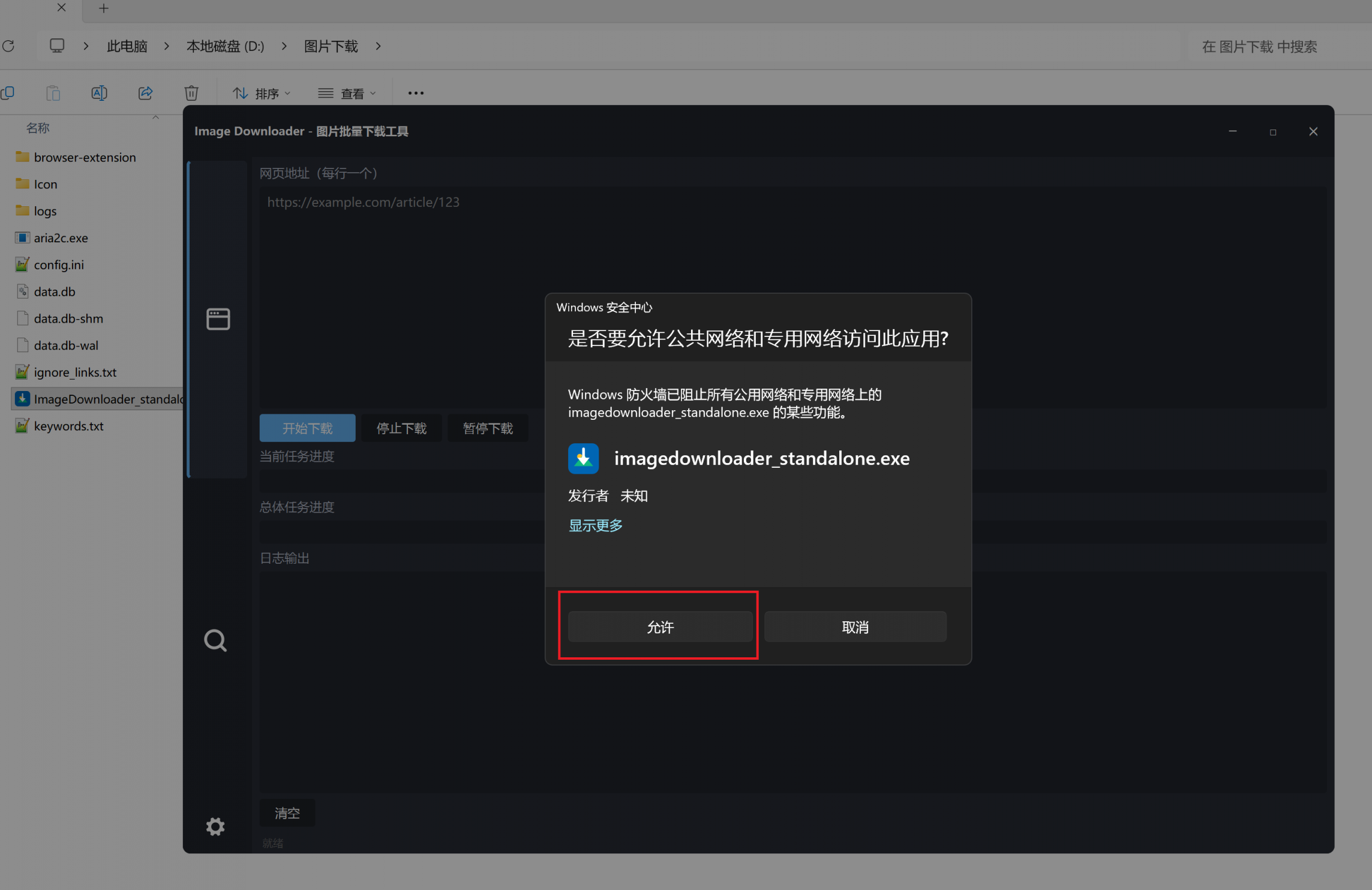The width and height of the screenshot is (1372, 890).
Task: Select 图片下载 in the breadcrumb
Action: click(331, 46)
